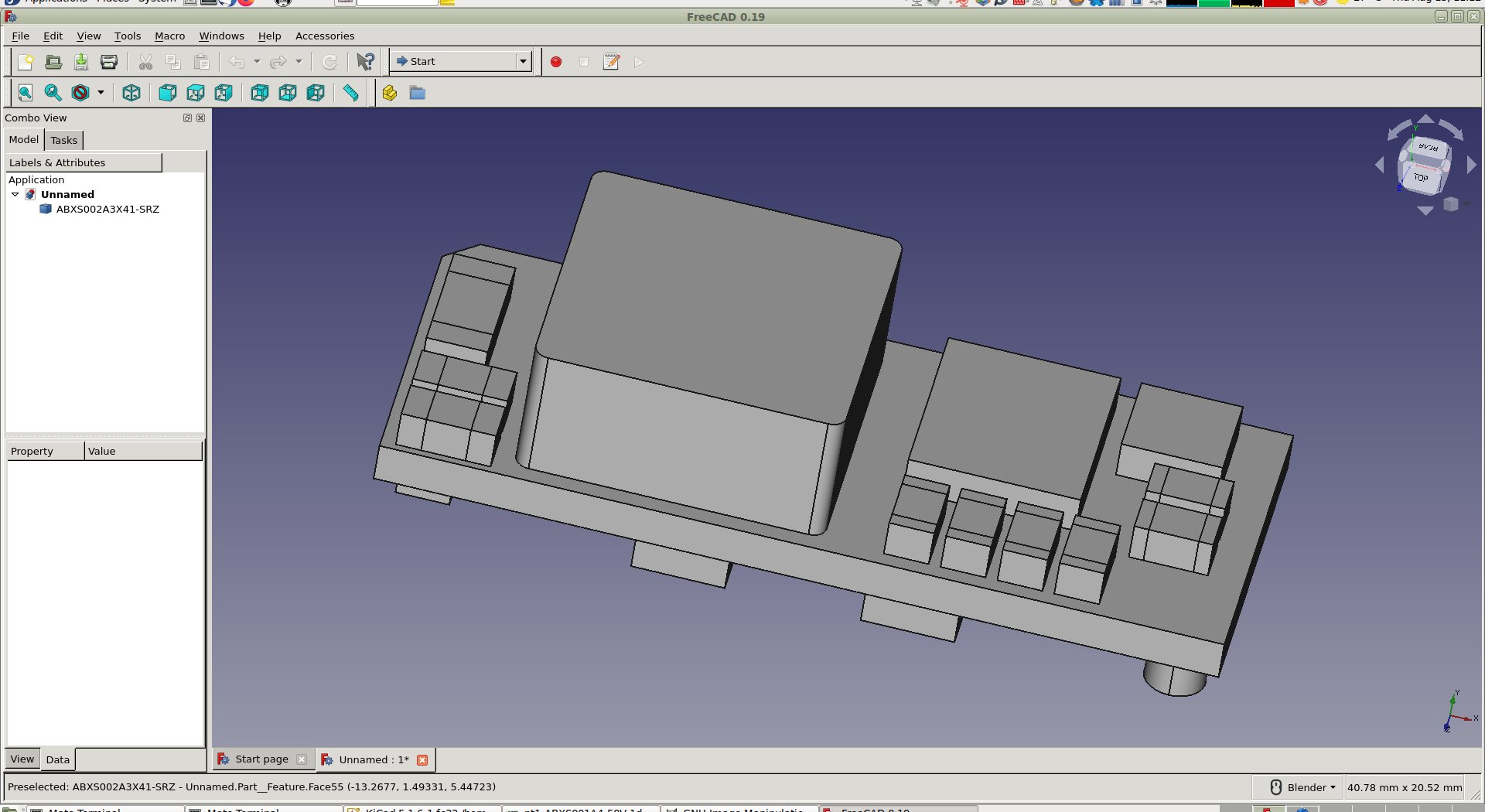Close the Unnamed : 1* document tab
The height and width of the screenshot is (812, 1485).
tap(422, 760)
